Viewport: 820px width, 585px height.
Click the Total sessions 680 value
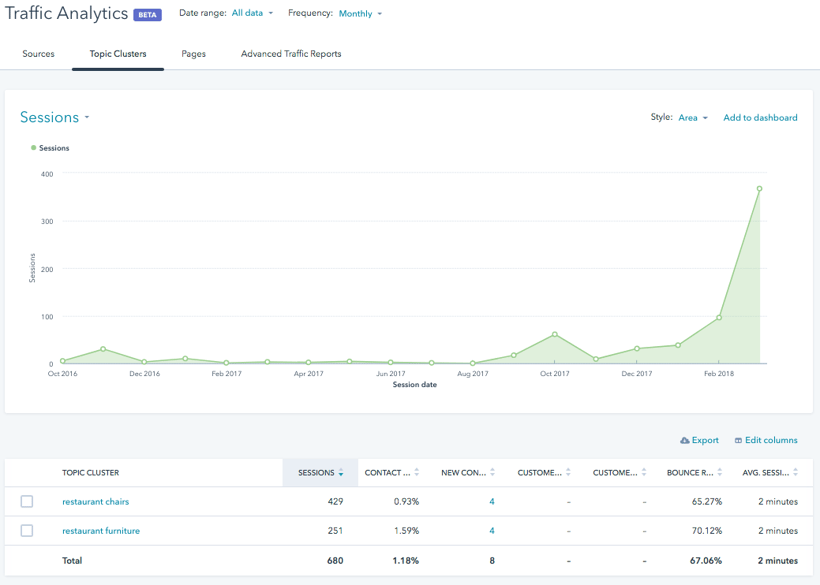coord(335,560)
